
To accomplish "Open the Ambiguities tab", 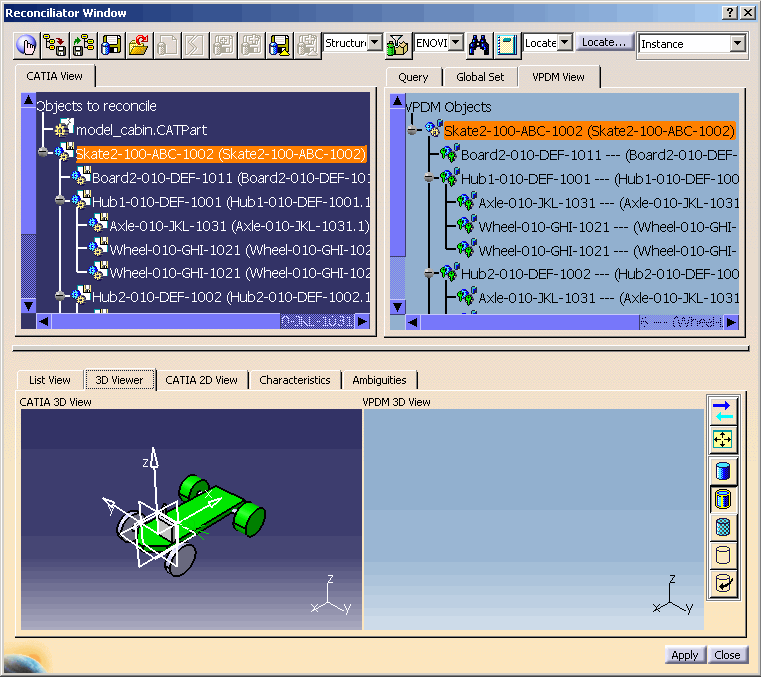I will (380, 380).
